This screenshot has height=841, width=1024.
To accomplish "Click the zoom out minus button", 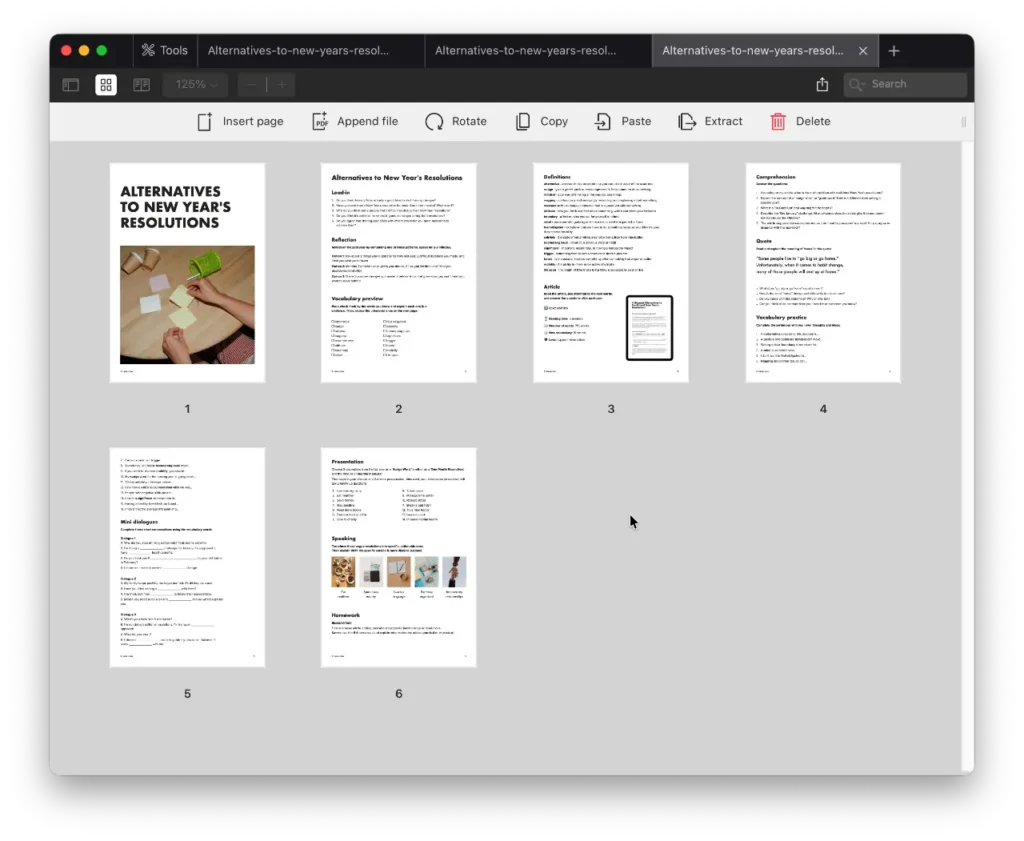I will (252, 85).
